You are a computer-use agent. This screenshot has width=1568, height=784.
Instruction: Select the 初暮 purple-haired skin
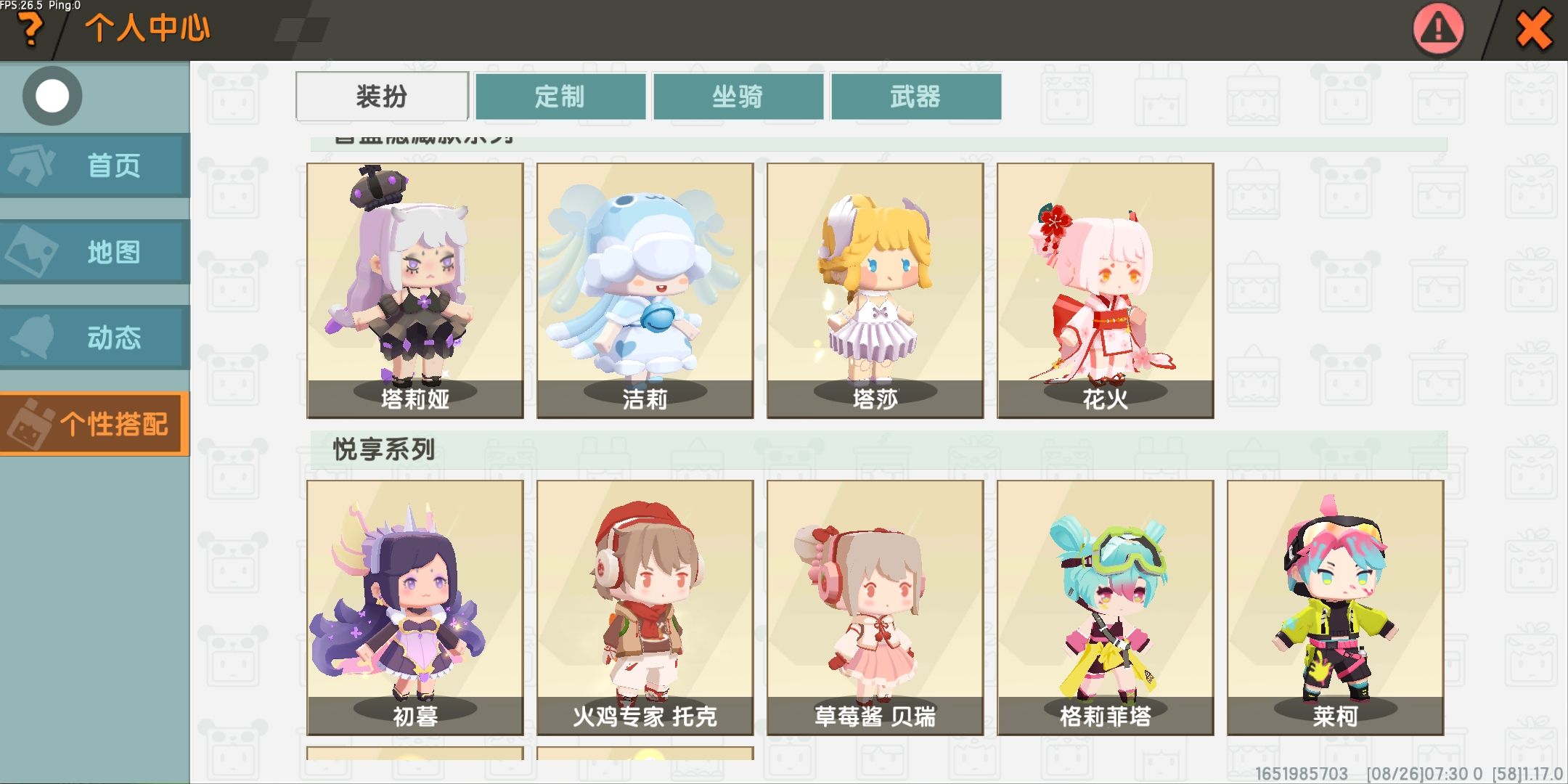pyautogui.click(x=415, y=608)
